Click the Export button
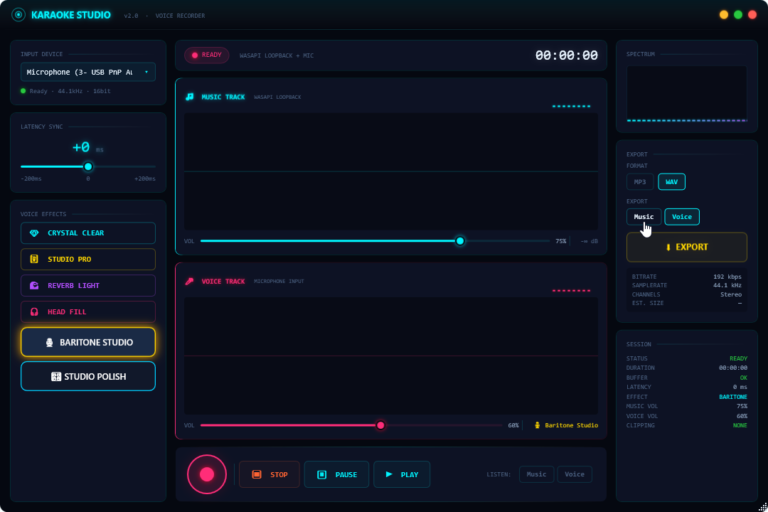The image size is (768, 512). coord(687,247)
